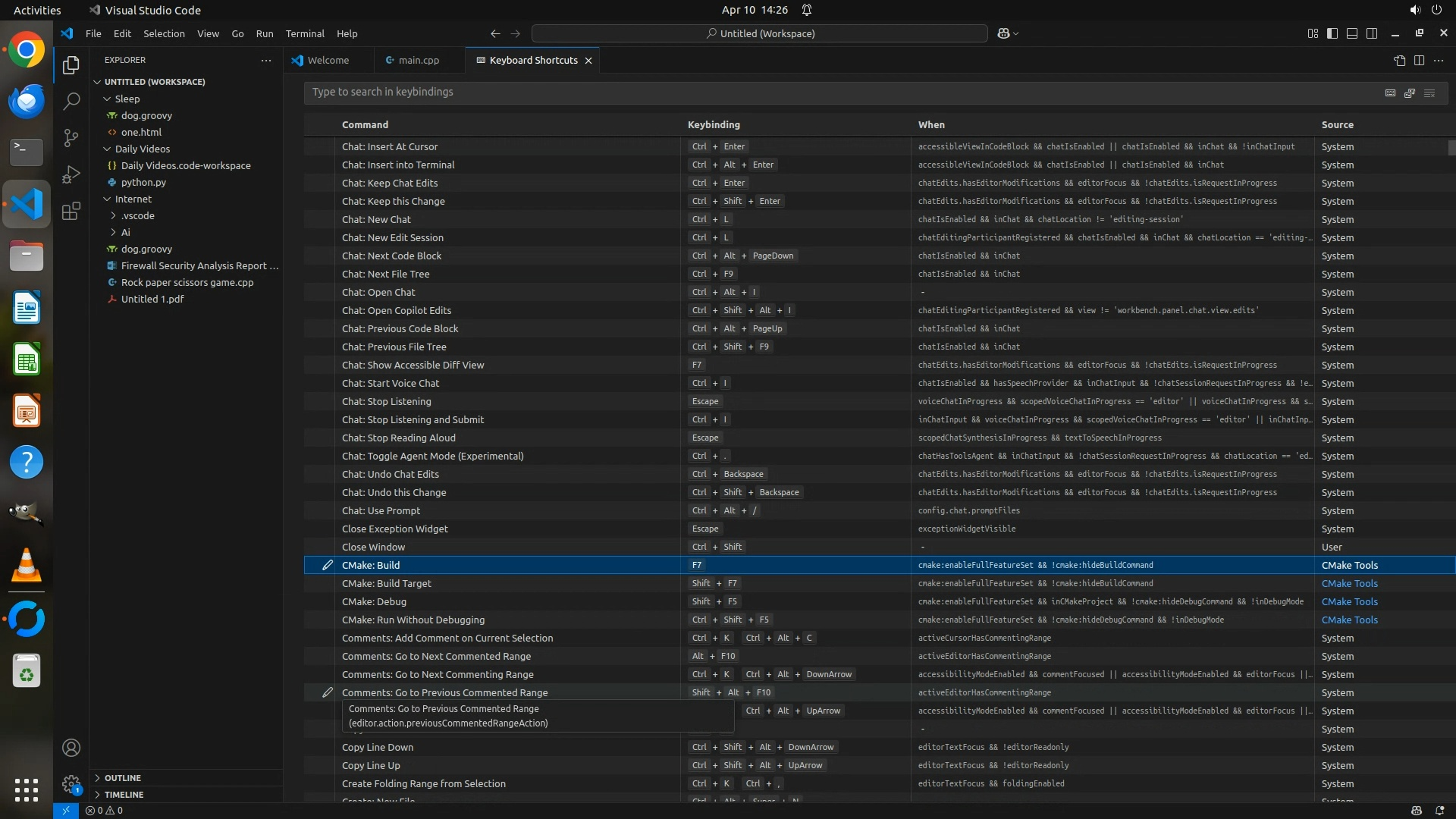1456x819 pixels.
Task: Click in keybindings search field
Action: (834, 92)
